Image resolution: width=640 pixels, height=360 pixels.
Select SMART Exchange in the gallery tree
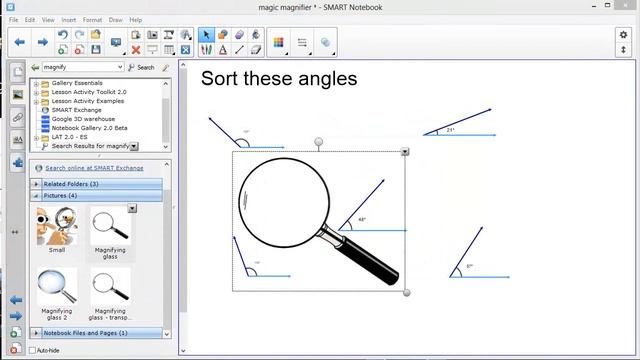point(76,110)
